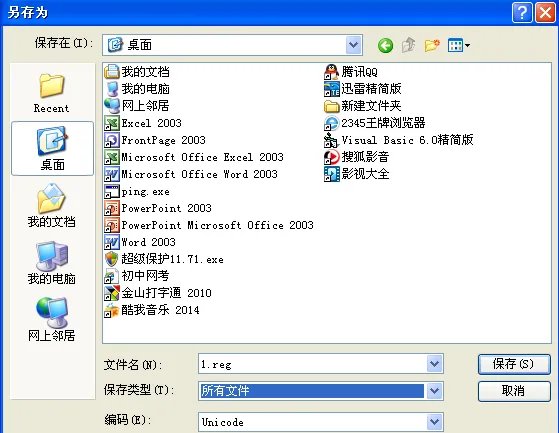Open 网上邻居 in the places bar

click(x=52, y=320)
